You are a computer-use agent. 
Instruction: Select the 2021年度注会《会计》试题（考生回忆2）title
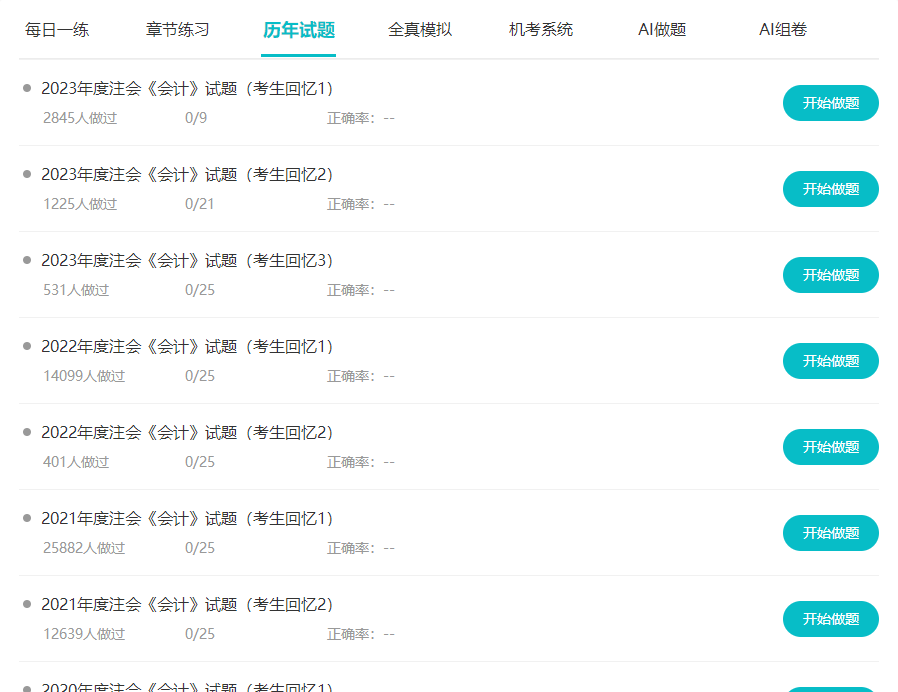pyautogui.click(x=187, y=605)
